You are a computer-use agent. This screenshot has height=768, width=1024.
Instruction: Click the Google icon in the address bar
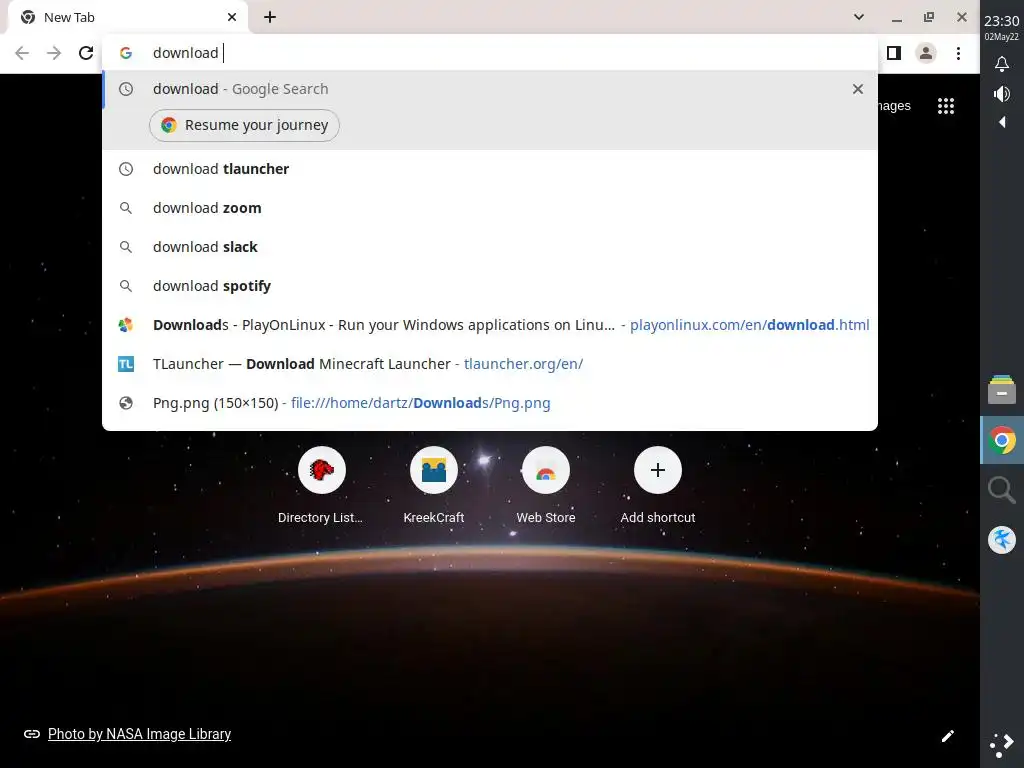(126, 53)
